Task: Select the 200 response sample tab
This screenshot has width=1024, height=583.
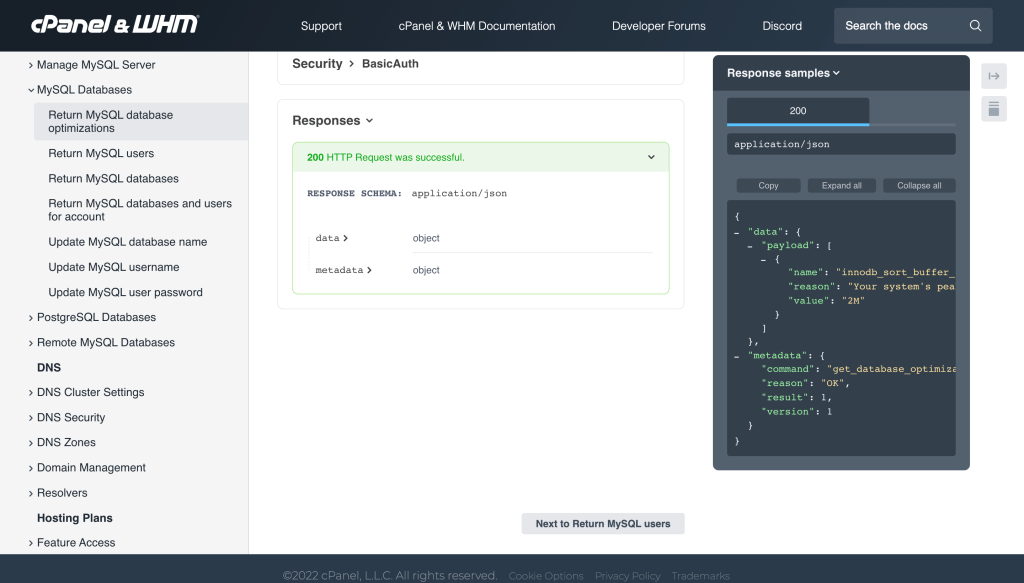Action: pyautogui.click(x=797, y=111)
